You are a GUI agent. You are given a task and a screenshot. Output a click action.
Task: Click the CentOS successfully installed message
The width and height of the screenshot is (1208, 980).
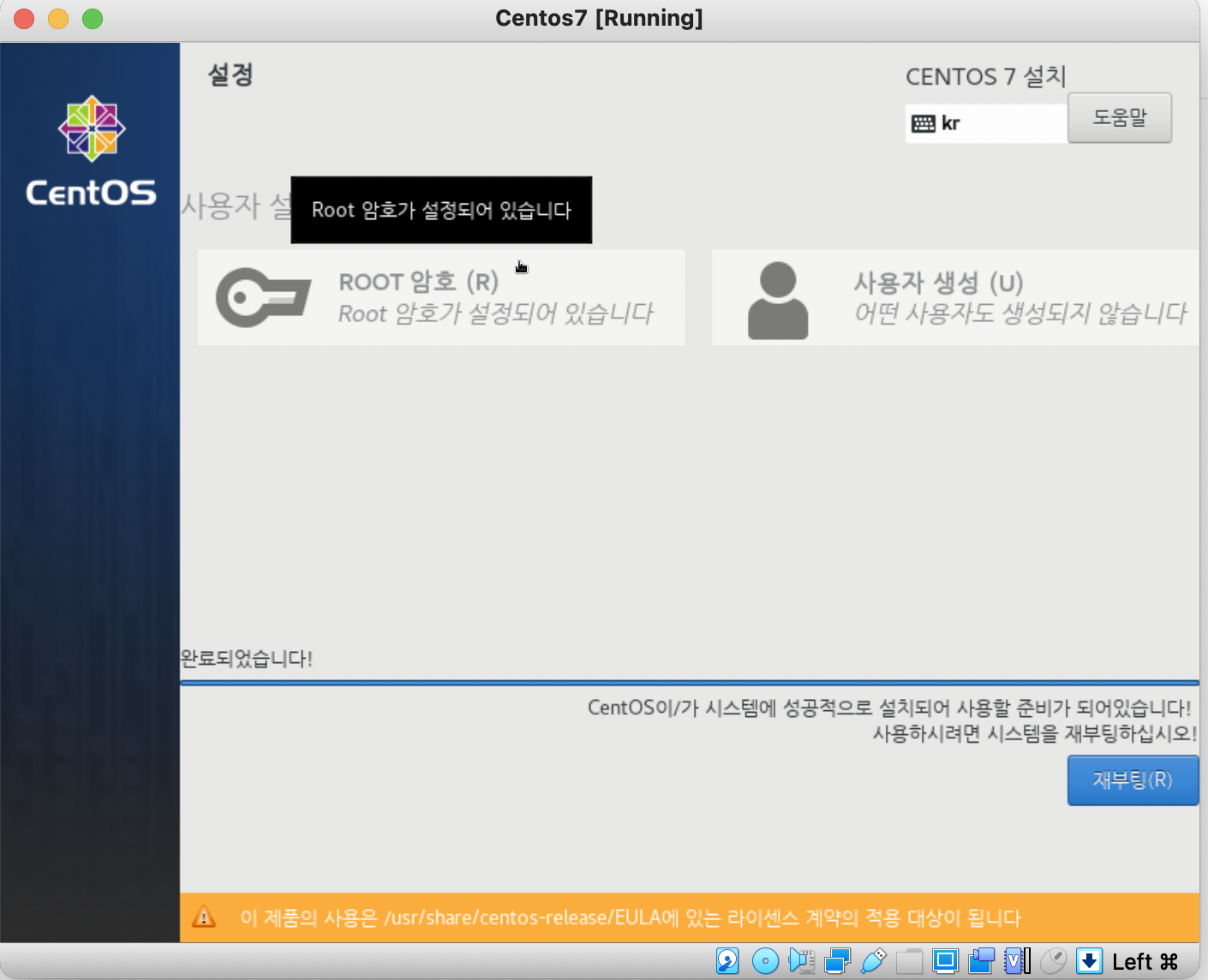point(889,708)
